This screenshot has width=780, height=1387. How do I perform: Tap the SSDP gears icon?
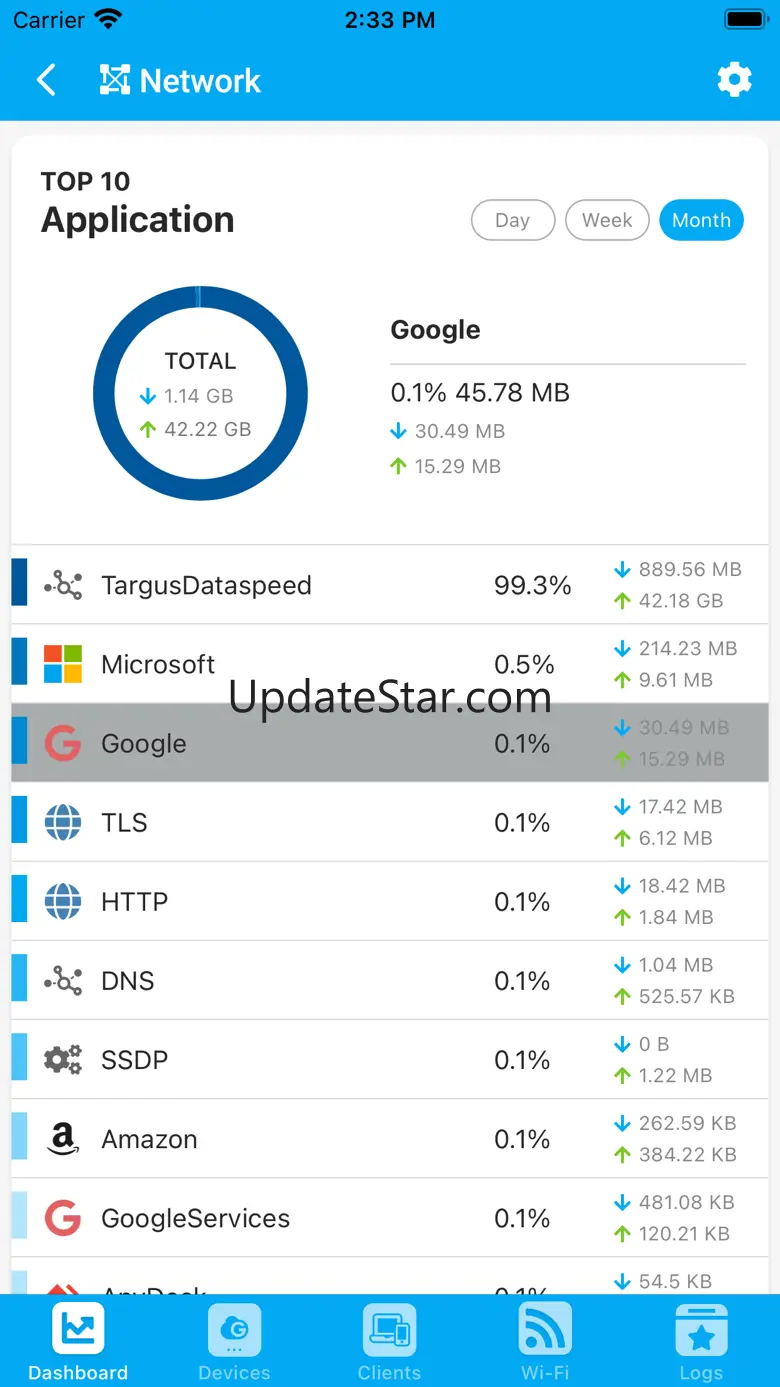click(63, 1060)
